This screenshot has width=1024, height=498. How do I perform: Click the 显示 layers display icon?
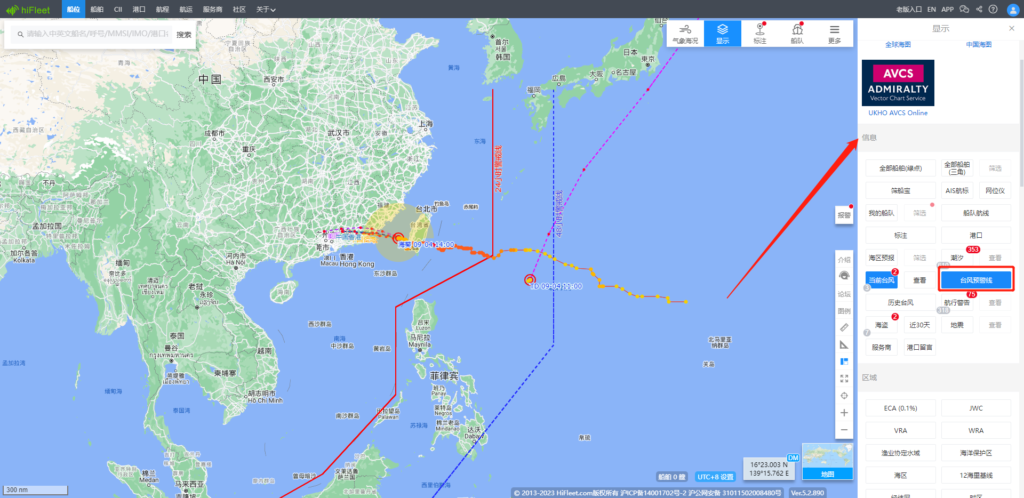tap(722, 34)
